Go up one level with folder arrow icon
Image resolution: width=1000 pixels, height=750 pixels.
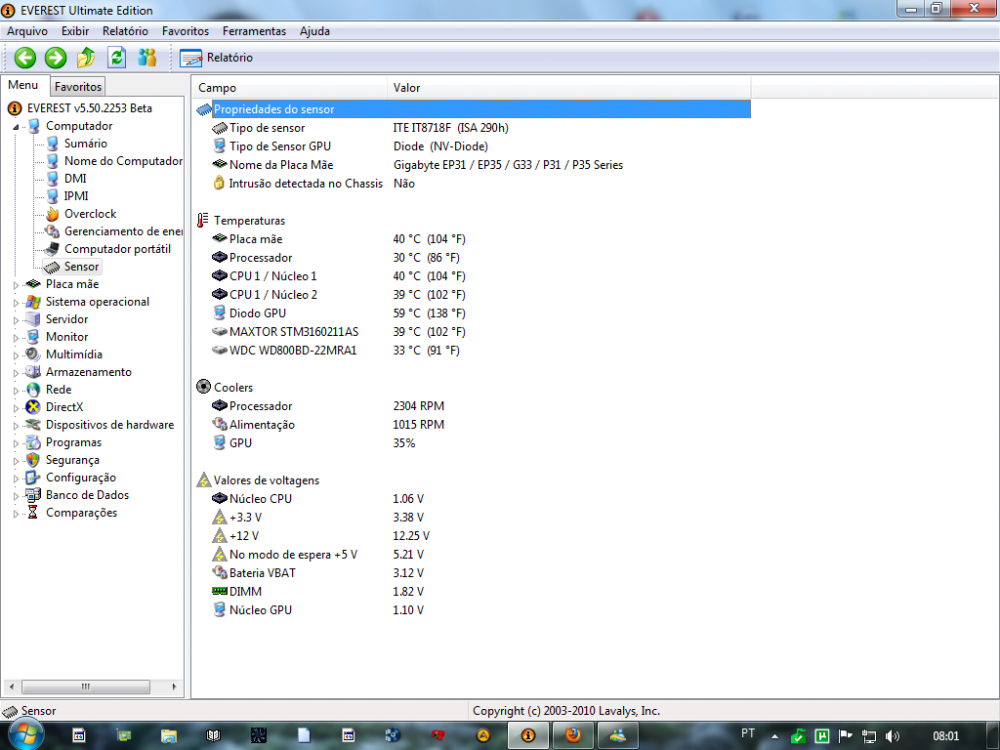86,58
